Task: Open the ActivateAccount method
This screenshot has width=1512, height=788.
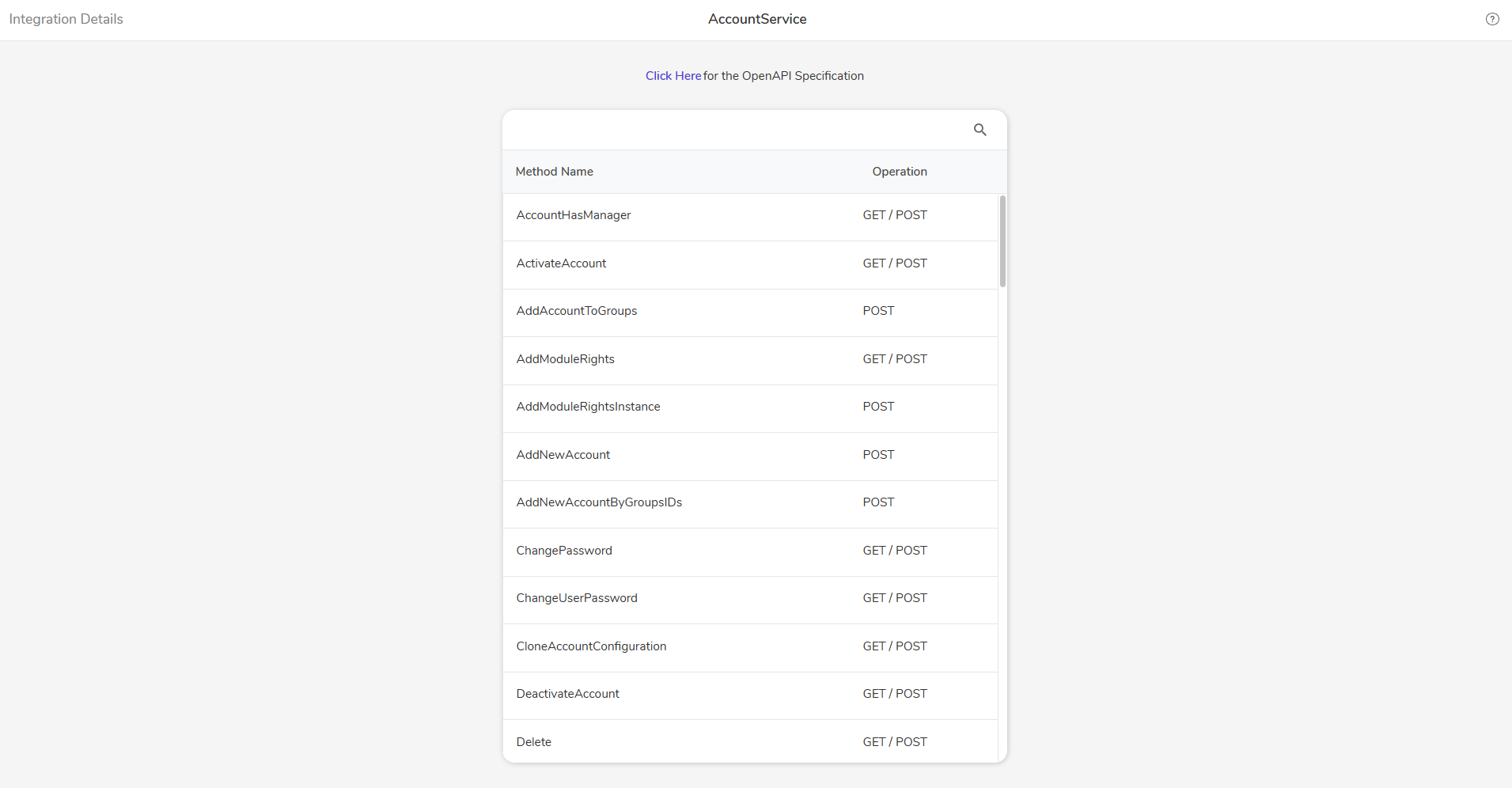Action: coord(750,265)
